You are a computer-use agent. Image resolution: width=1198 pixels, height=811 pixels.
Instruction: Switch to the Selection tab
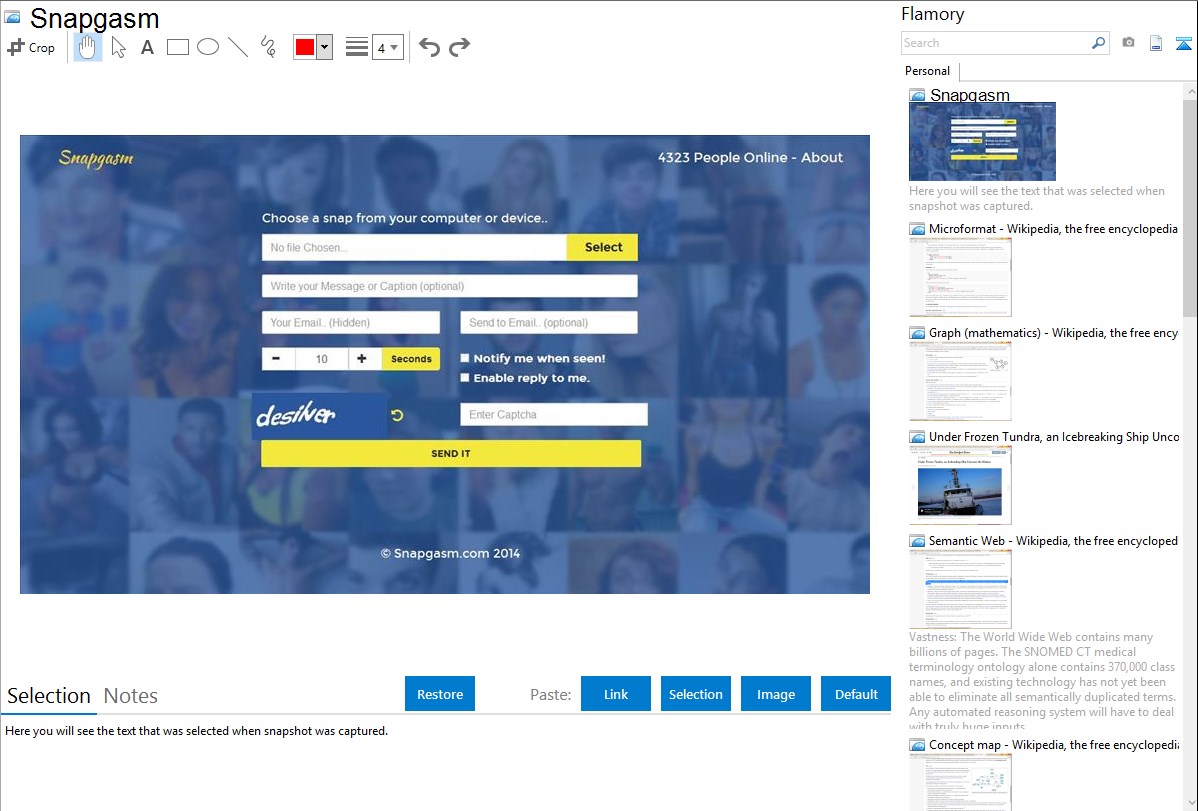[49, 696]
